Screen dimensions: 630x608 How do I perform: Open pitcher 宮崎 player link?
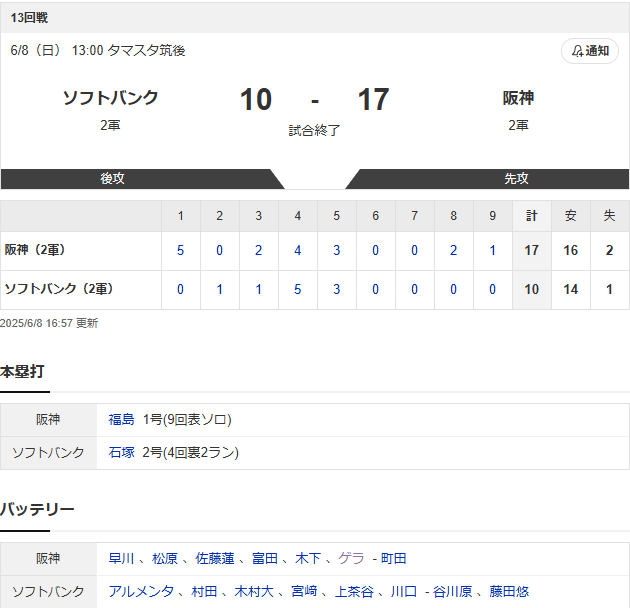click(304, 592)
